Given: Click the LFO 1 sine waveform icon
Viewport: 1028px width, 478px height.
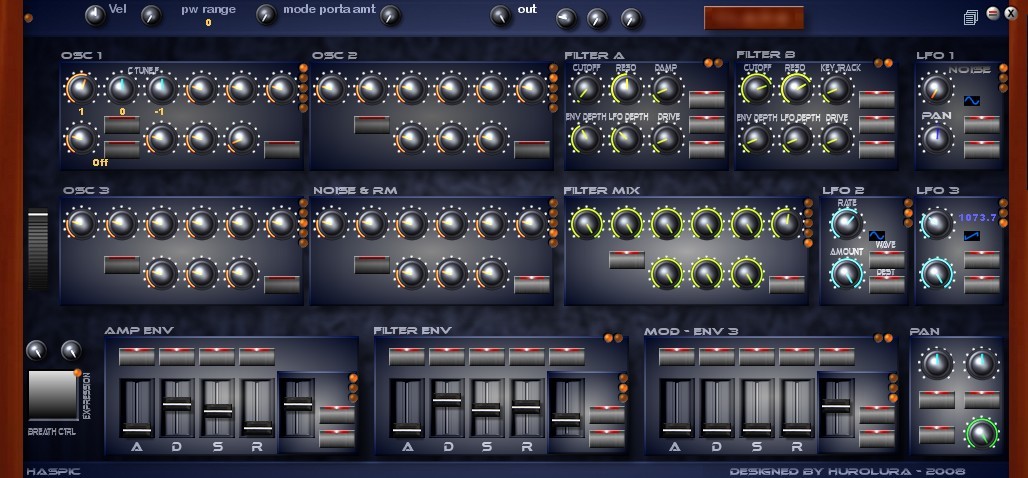Looking at the screenshot, I should 972,101.
